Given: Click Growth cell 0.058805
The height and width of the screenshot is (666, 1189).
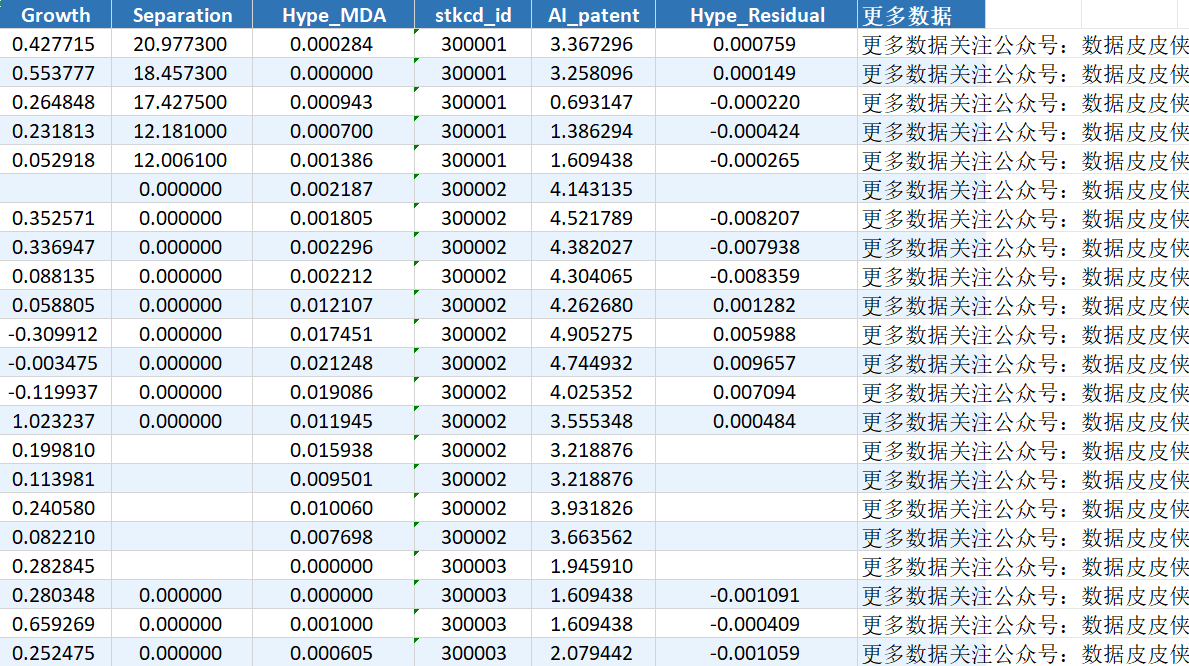Looking at the screenshot, I should click(55, 305).
